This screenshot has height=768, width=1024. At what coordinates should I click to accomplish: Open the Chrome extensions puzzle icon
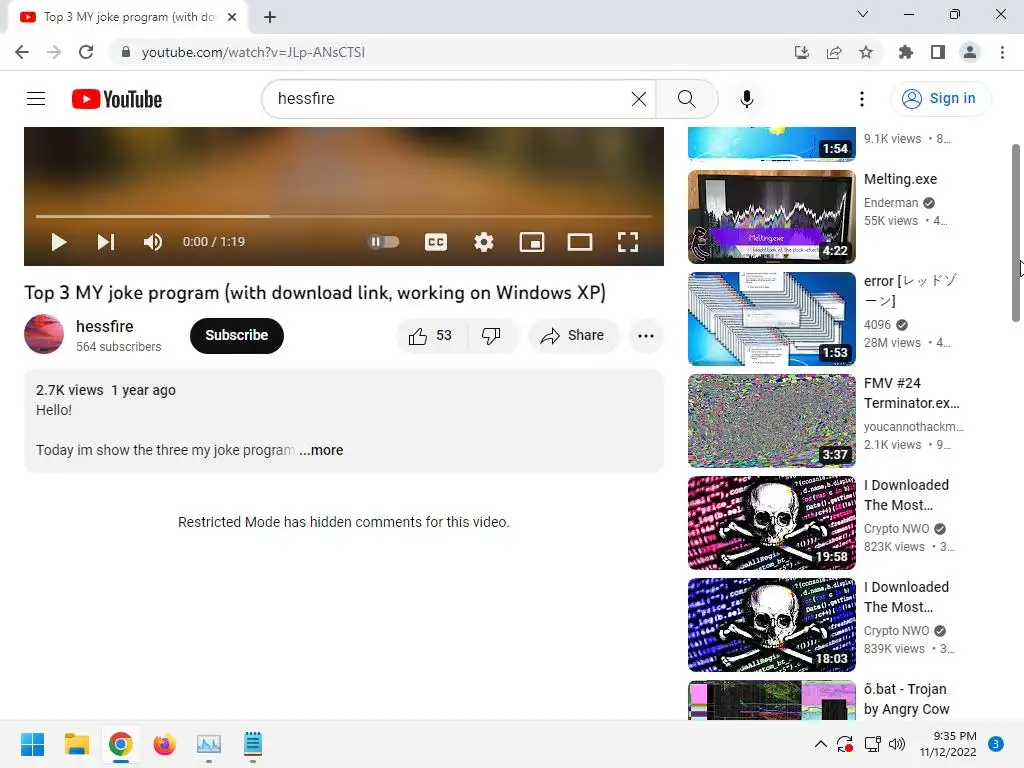click(905, 52)
